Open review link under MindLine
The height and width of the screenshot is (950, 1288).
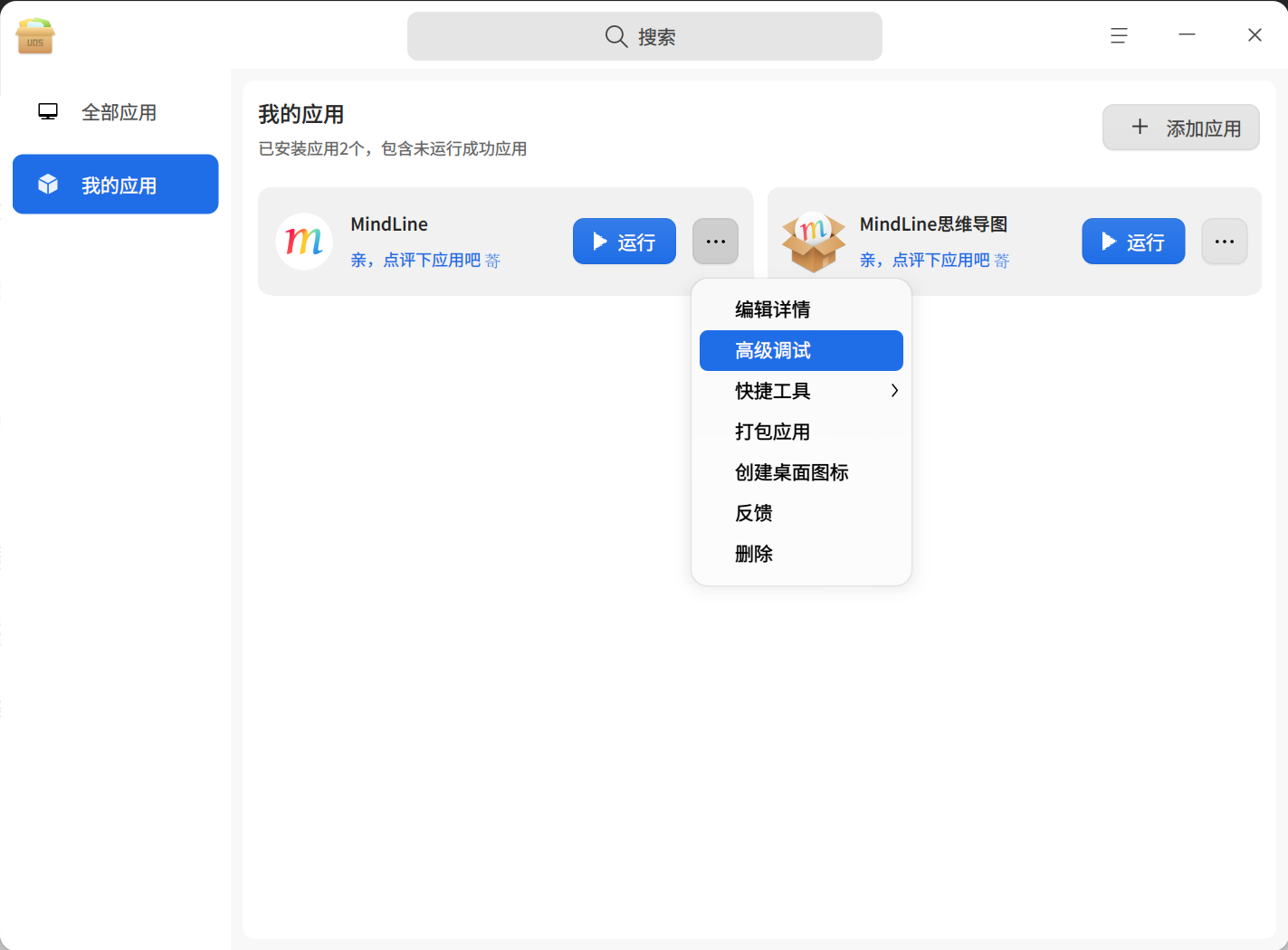coord(425,261)
